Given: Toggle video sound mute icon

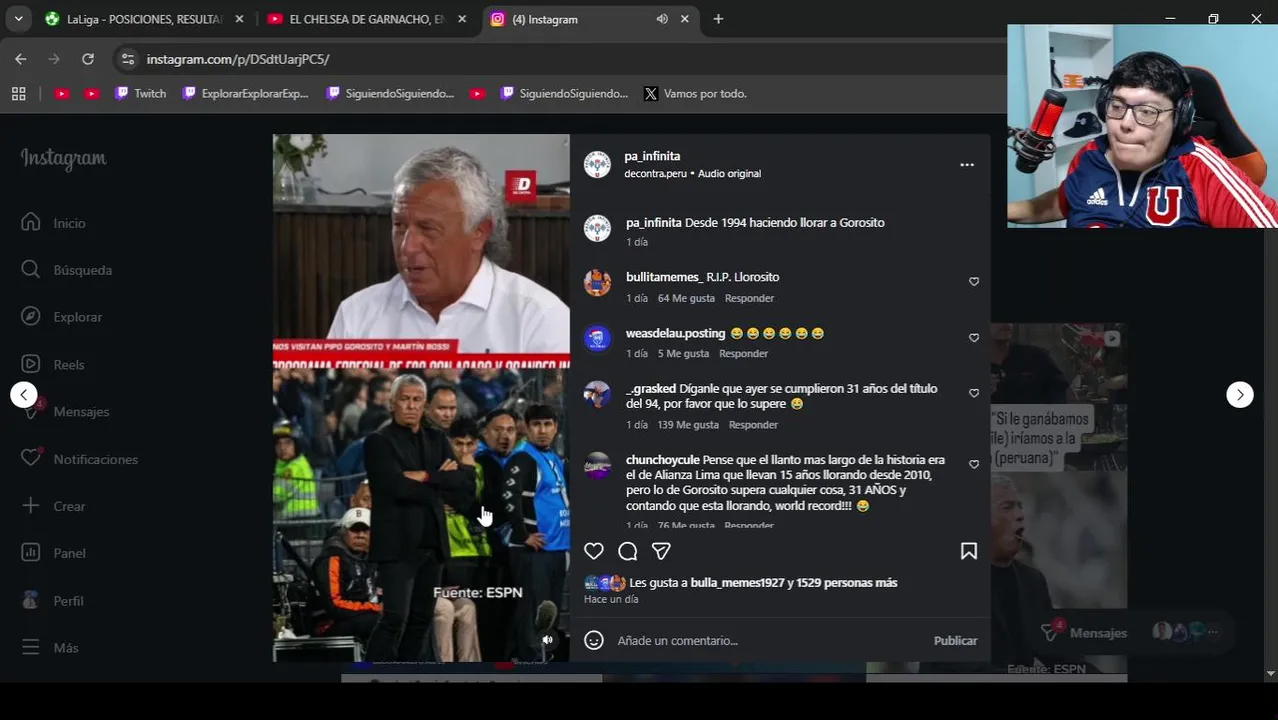Looking at the screenshot, I should point(547,640).
